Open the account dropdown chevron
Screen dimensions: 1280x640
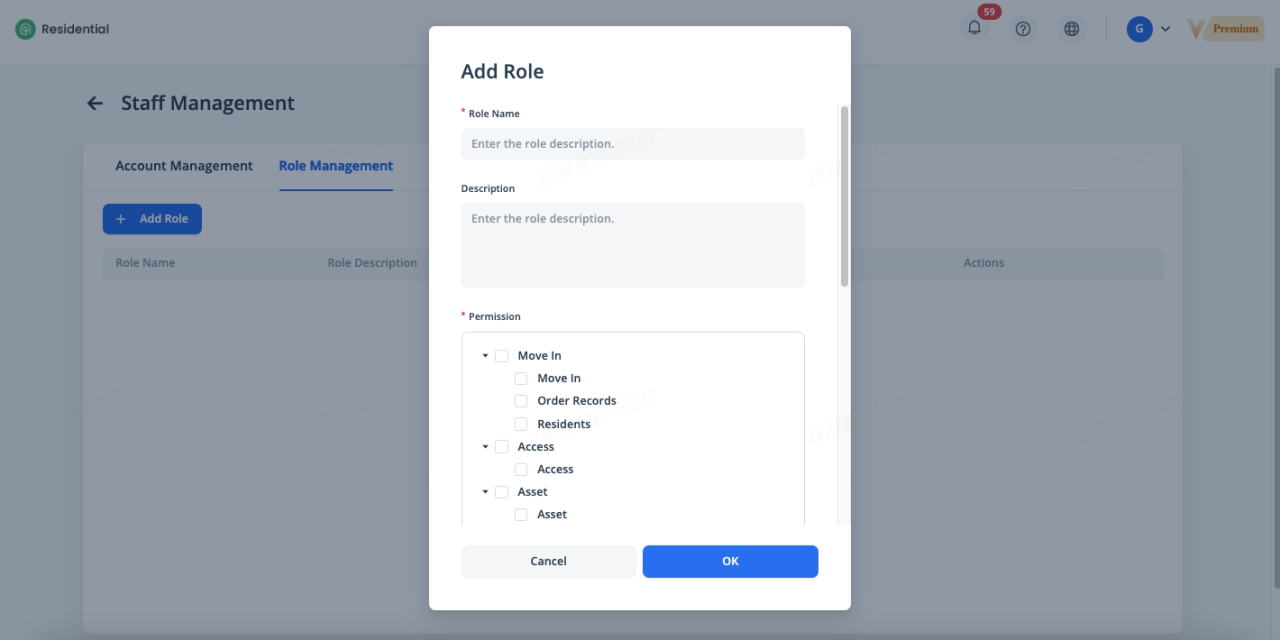[x=1165, y=29]
